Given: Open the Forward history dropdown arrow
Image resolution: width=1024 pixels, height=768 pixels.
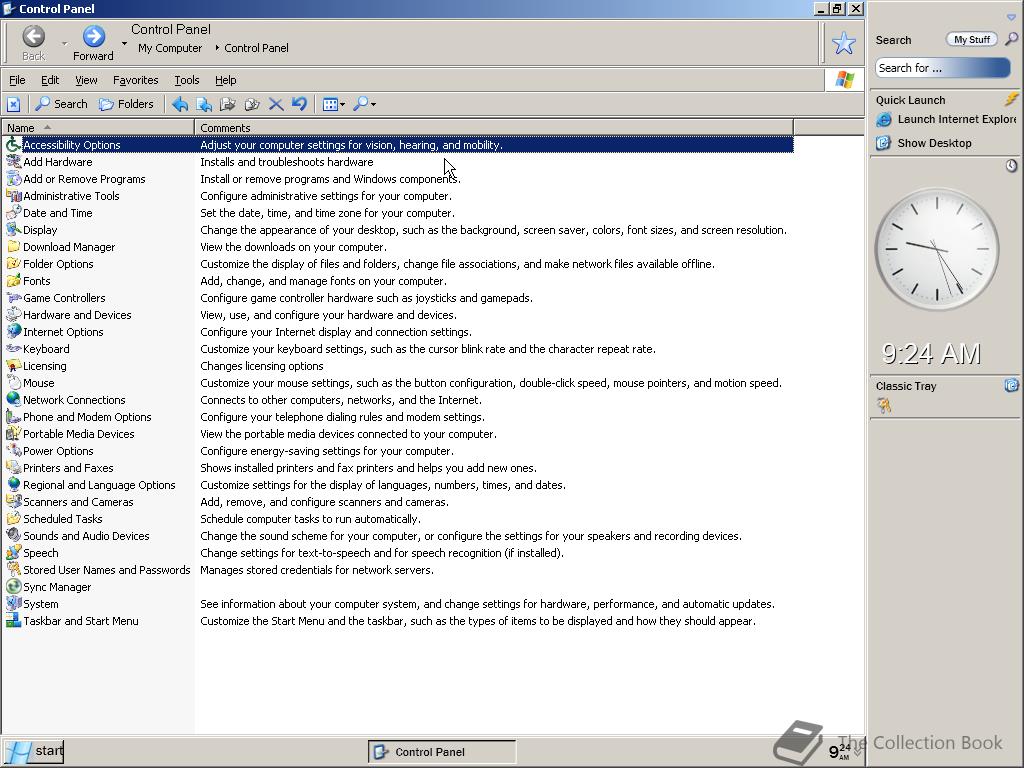Looking at the screenshot, I should pyautogui.click(x=124, y=44).
